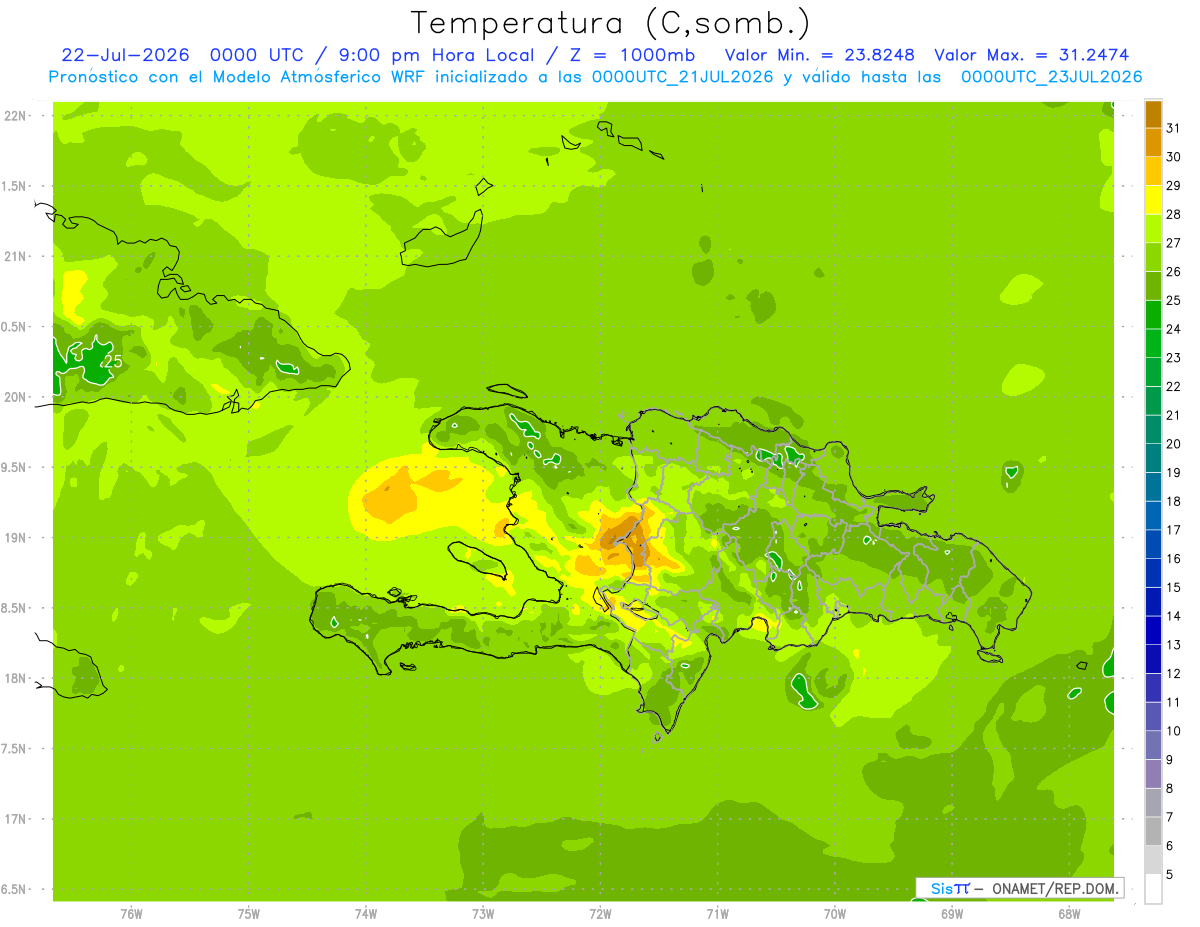Click the colorbar label "5"
1200x927 pixels.
click(x=1170, y=875)
